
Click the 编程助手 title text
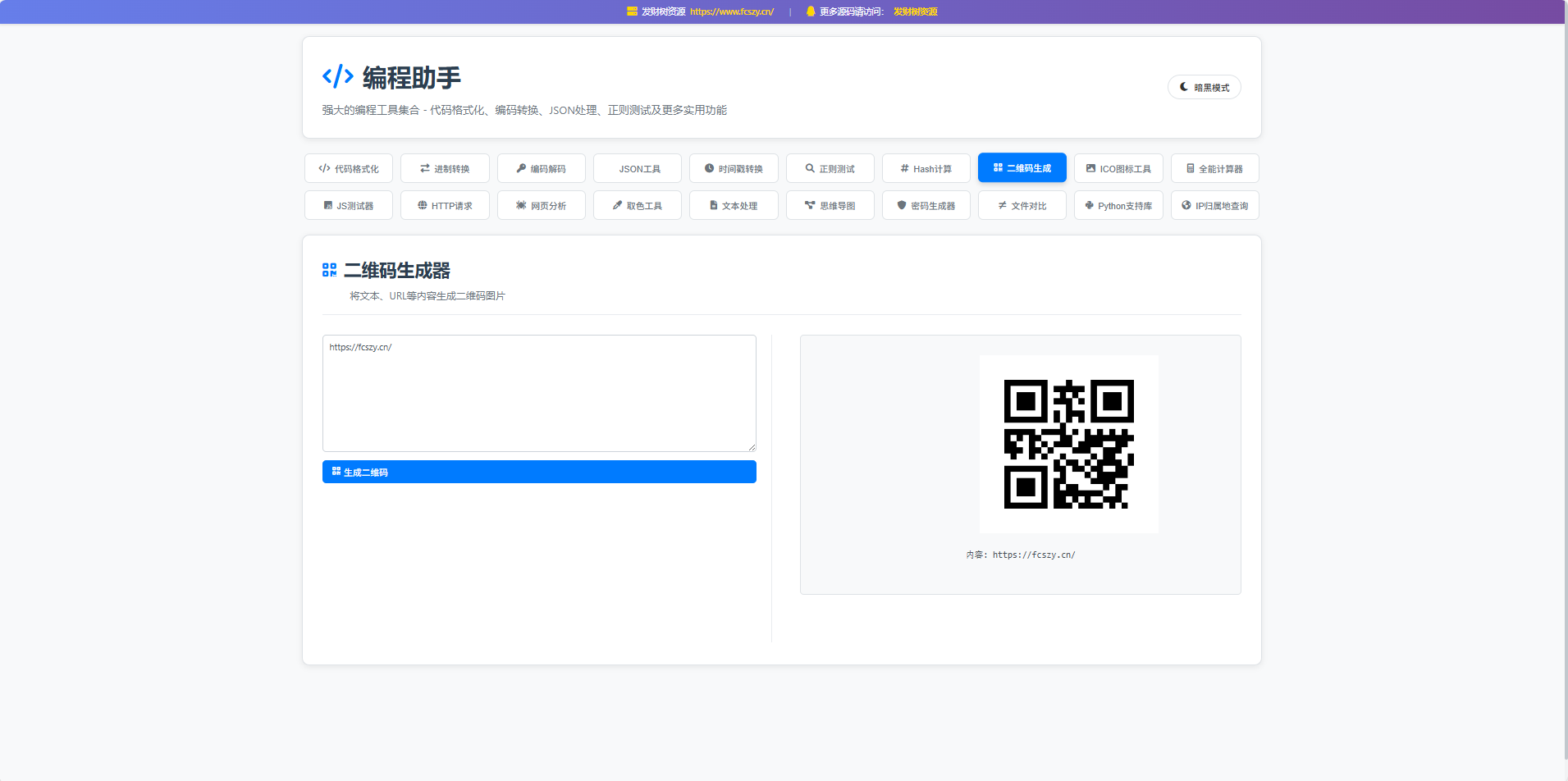tap(412, 78)
